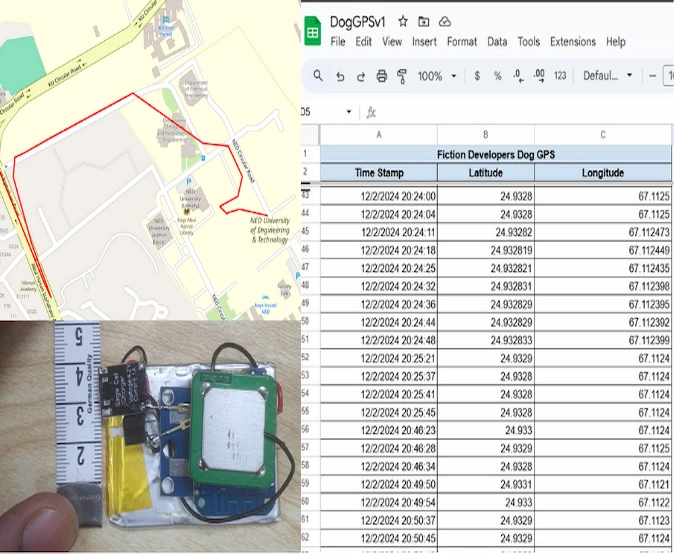The image size is (674, 554).
Task: Print the spreadsheet
Action: [382, 76]
